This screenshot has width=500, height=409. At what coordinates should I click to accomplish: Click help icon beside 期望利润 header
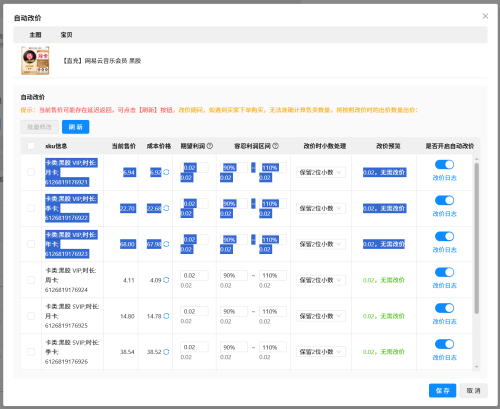(x=210, y=146)
